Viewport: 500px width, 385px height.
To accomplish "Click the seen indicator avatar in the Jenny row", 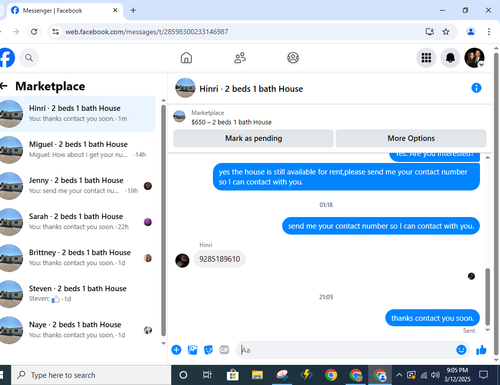I will pos(148,186).
